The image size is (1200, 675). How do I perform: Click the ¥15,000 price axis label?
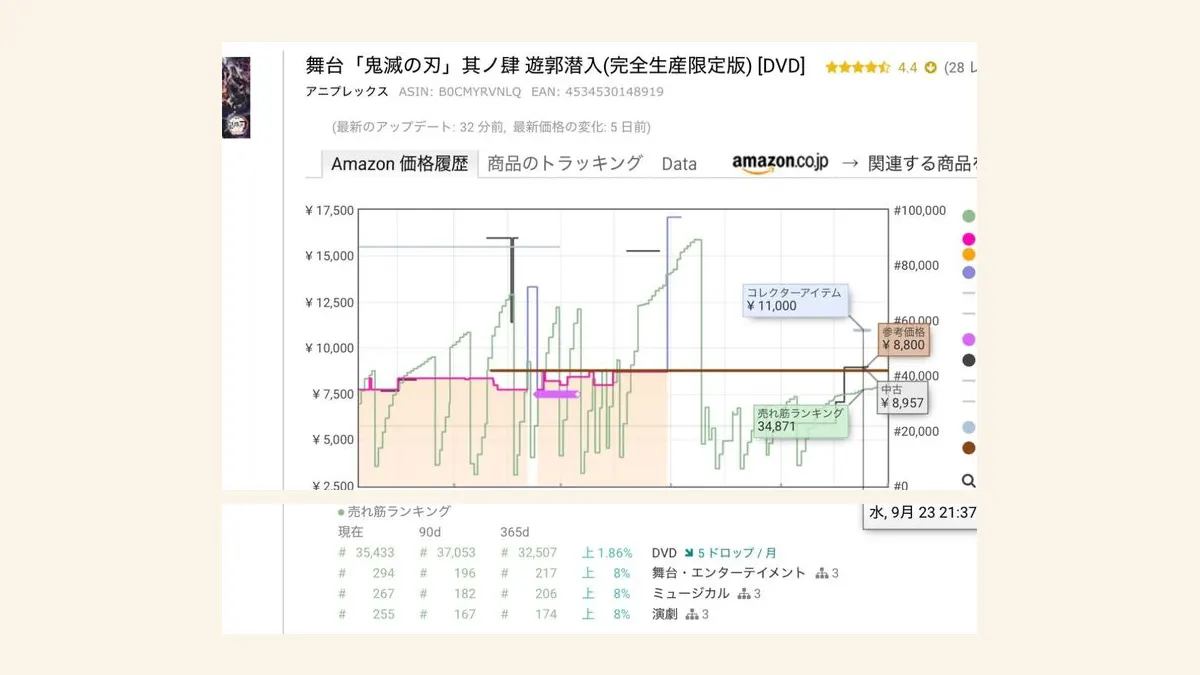(x=329, y=256)
